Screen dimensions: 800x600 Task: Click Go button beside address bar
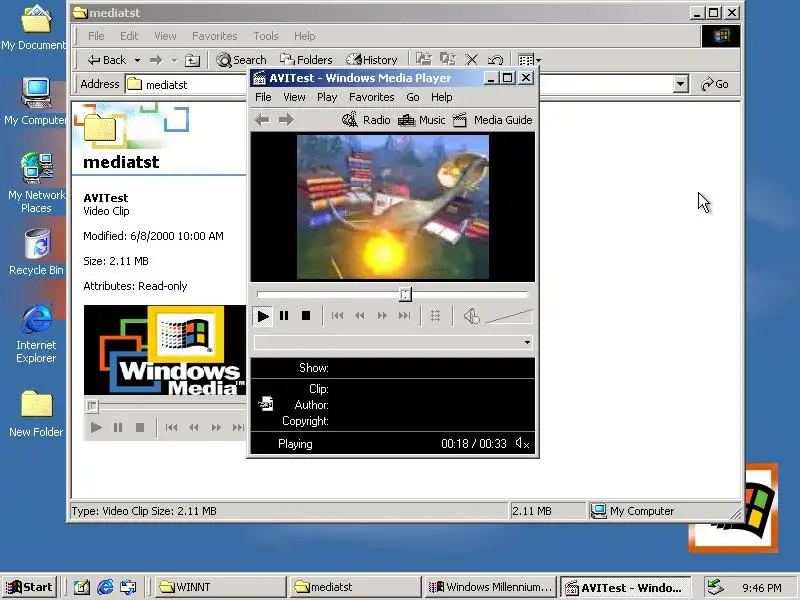[715, 84]
